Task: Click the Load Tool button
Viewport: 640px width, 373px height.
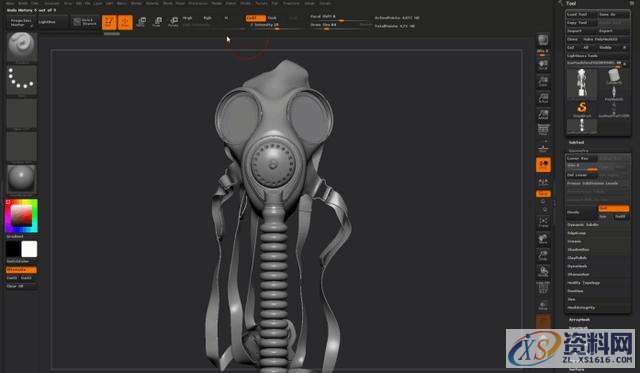Action: (x=582, y=14)
